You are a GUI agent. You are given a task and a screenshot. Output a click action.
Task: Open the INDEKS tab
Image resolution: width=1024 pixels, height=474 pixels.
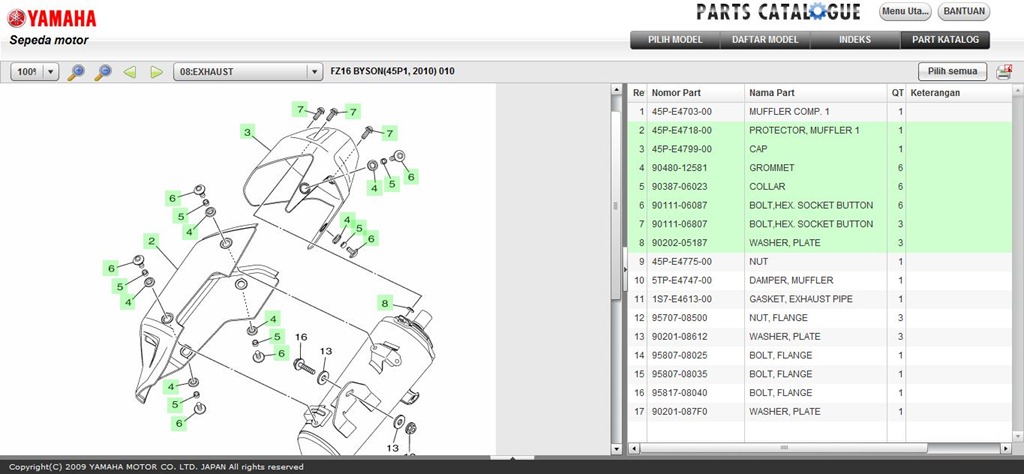[x=855, y=40]
